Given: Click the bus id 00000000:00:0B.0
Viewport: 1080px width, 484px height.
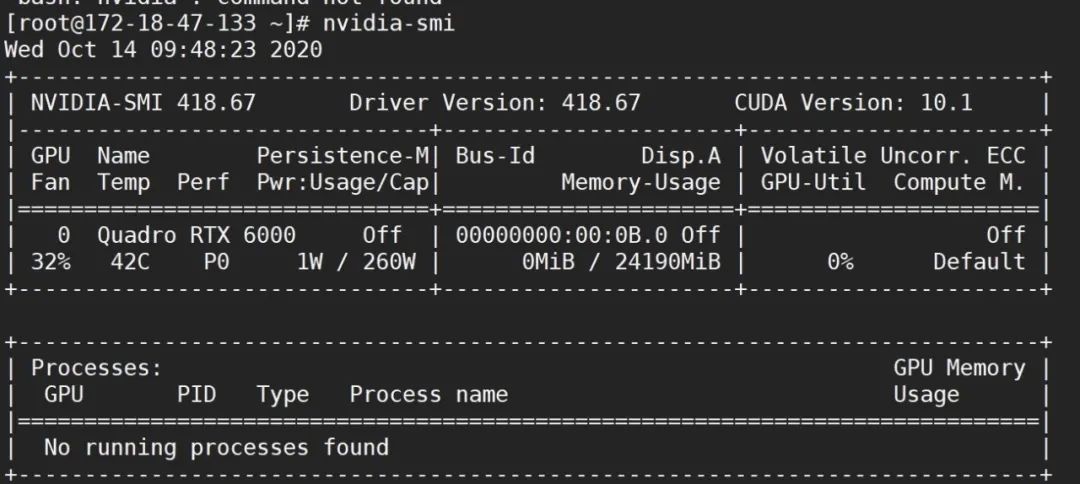Looking at the screenshot, I should point(561,235).
